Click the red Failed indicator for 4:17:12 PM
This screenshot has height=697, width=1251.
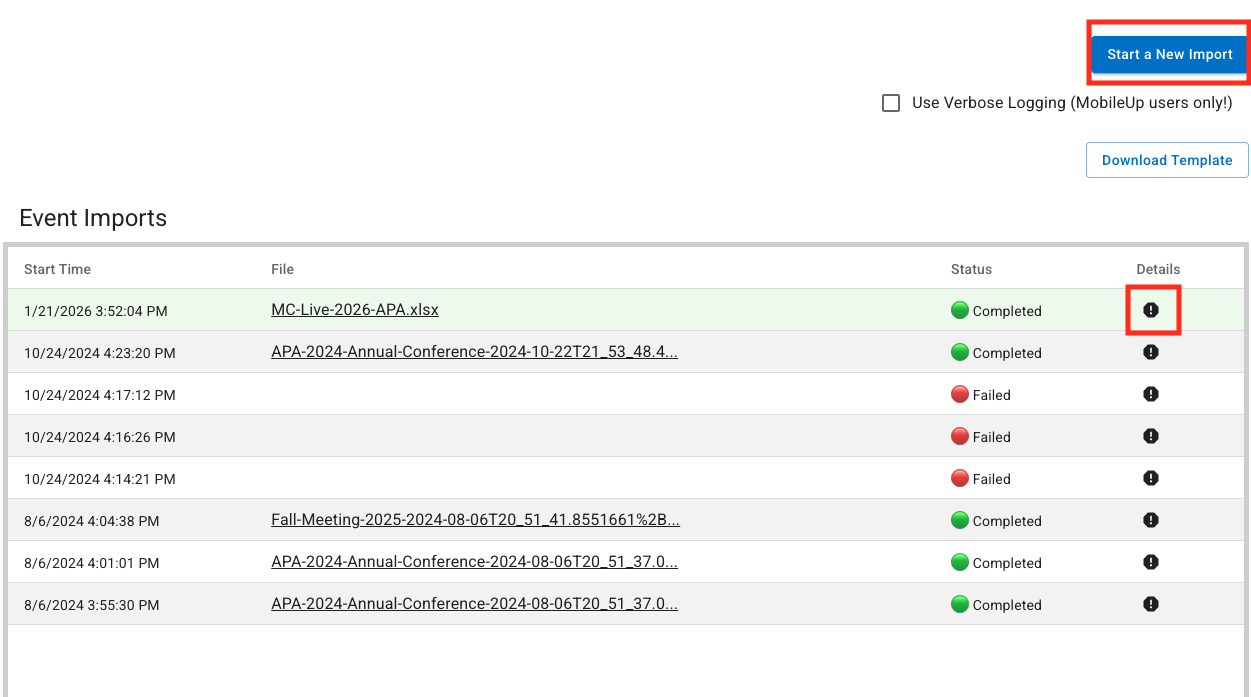tap(961, 394)
